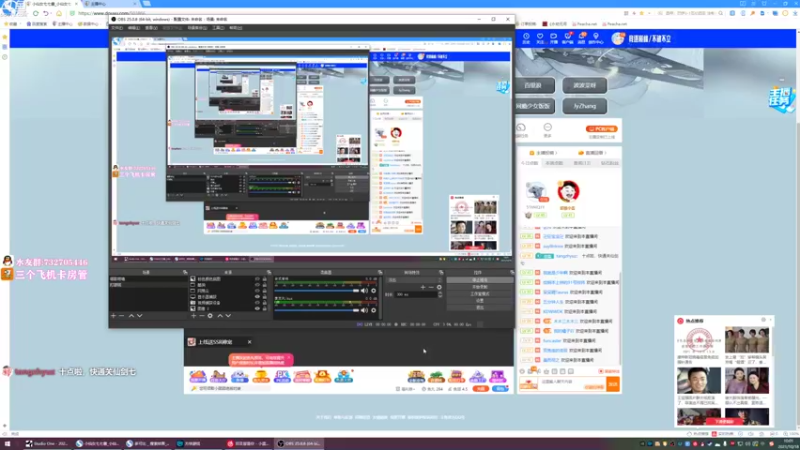The height and width of the screenshot is (450, 800).
Task: Click the stop streaming button in OBS Controls
Action: coord(480,280)
